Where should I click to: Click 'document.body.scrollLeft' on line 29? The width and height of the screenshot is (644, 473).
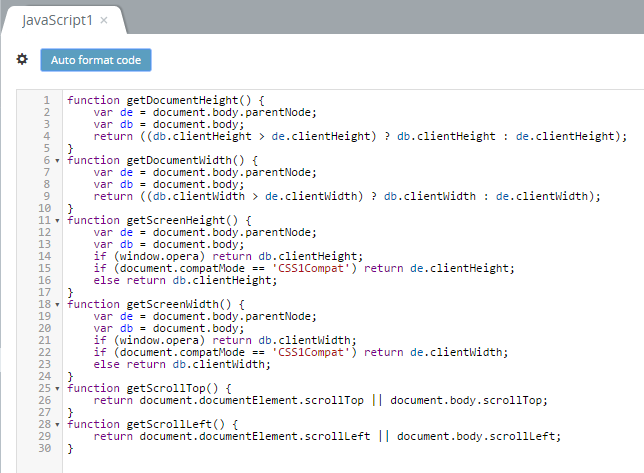pos(476,436)
